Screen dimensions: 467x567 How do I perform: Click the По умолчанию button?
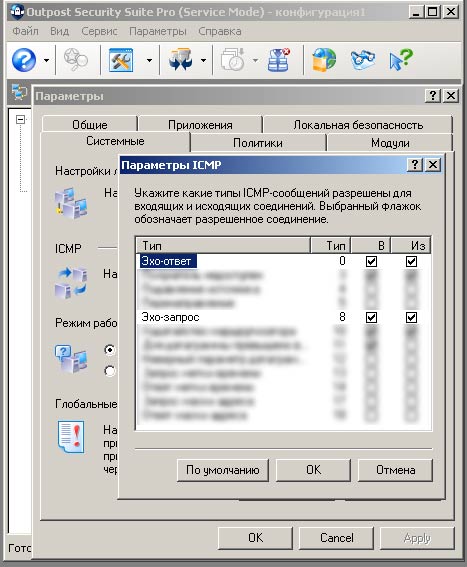(x=223, y=470)
